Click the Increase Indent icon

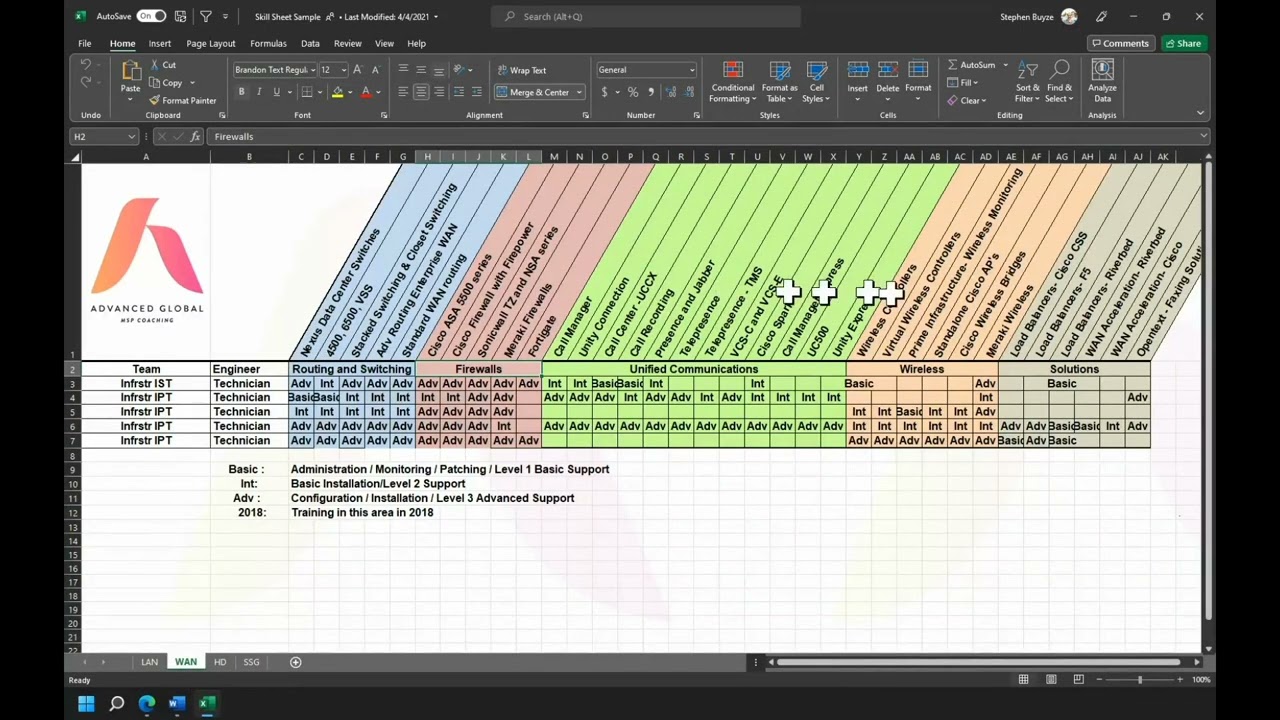[x=477, y=92]
